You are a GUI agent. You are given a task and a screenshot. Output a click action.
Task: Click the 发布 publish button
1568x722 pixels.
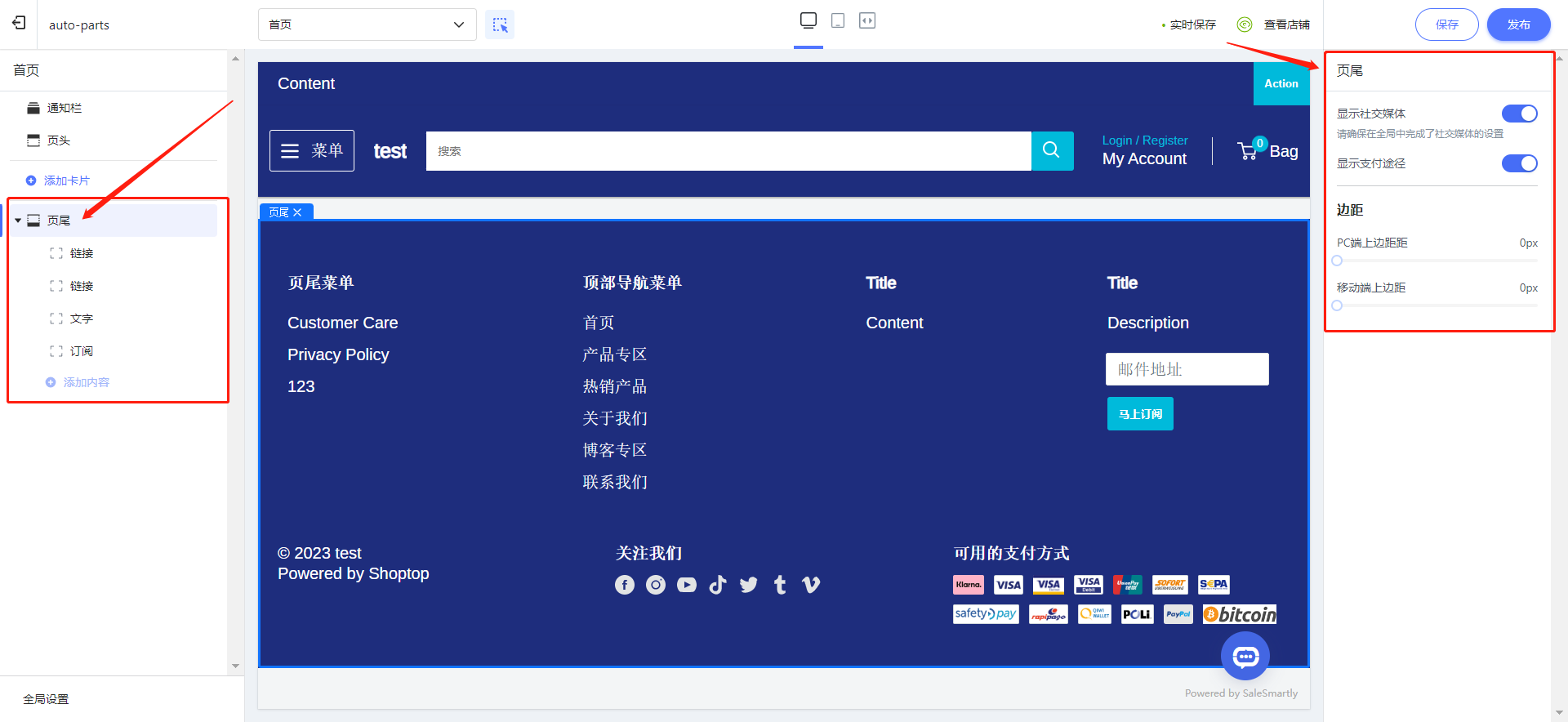click(x=1518, y=25)
